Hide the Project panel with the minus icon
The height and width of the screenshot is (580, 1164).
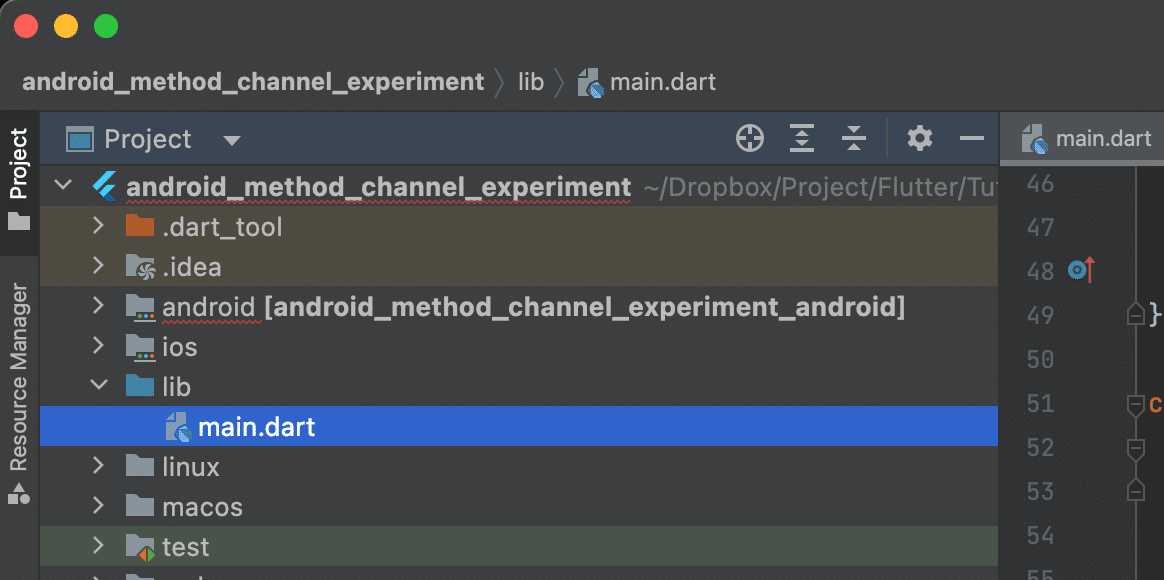(972, 138)
